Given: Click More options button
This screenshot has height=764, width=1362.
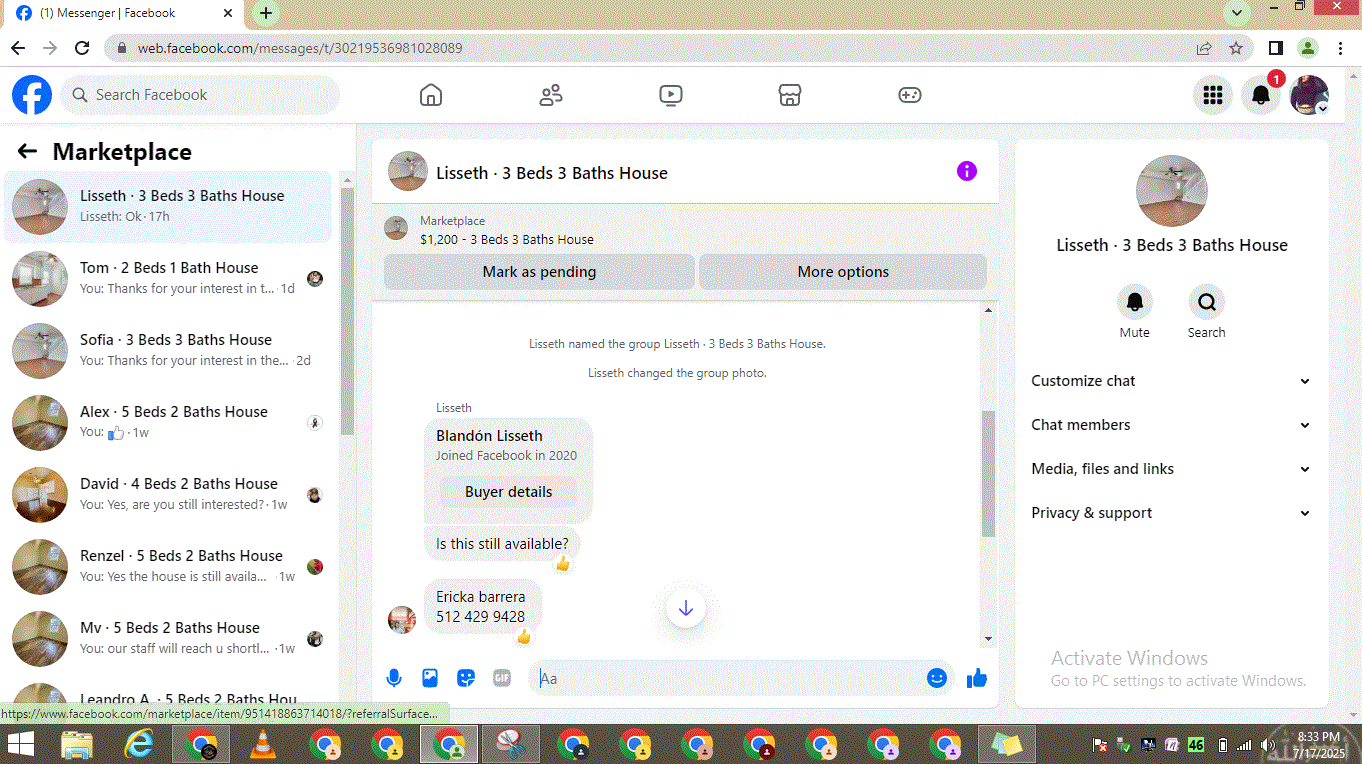Looking at the screenshot, I should (x=843, y=272).
